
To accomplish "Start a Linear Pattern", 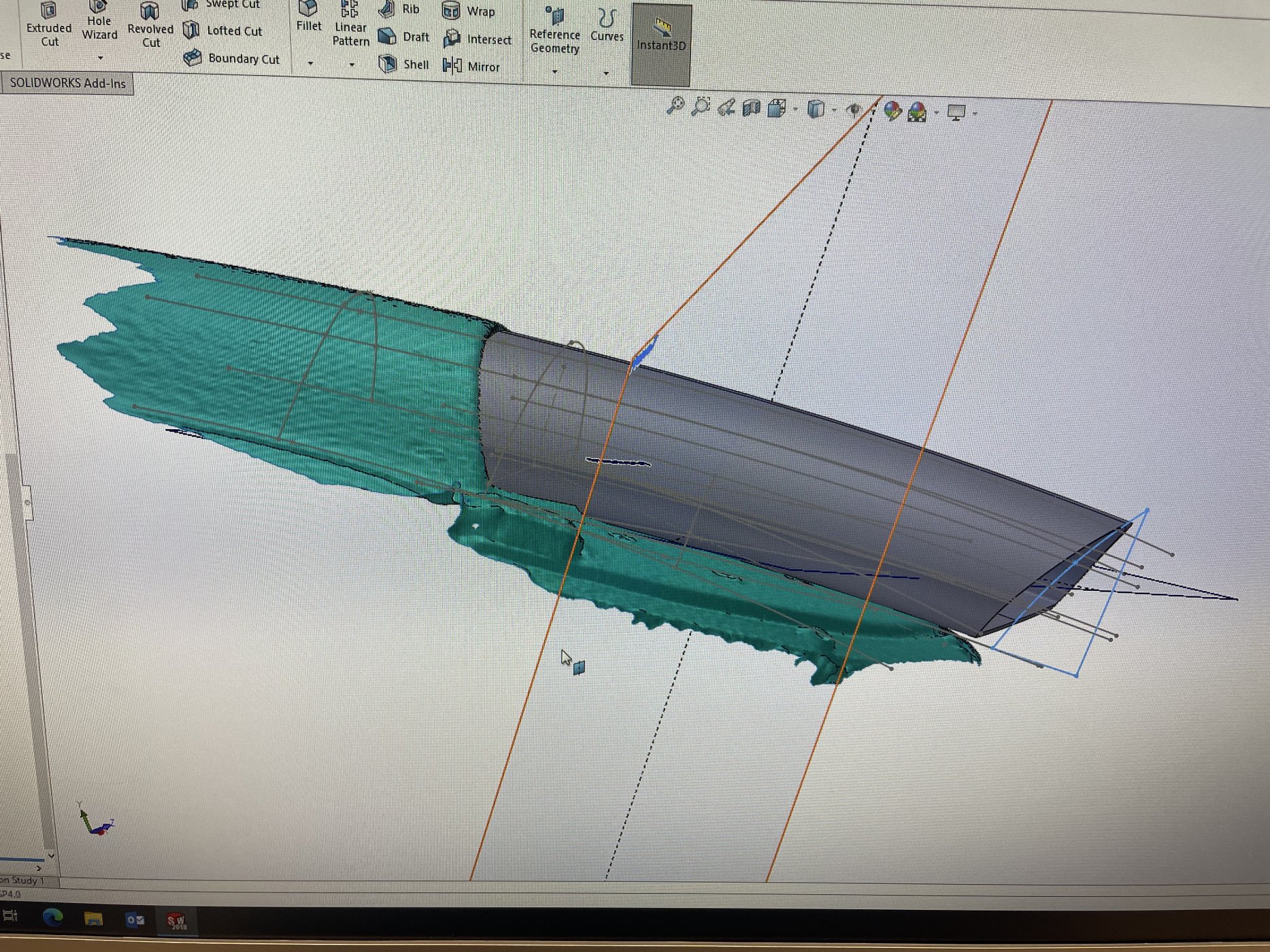I will pos(350,24).
